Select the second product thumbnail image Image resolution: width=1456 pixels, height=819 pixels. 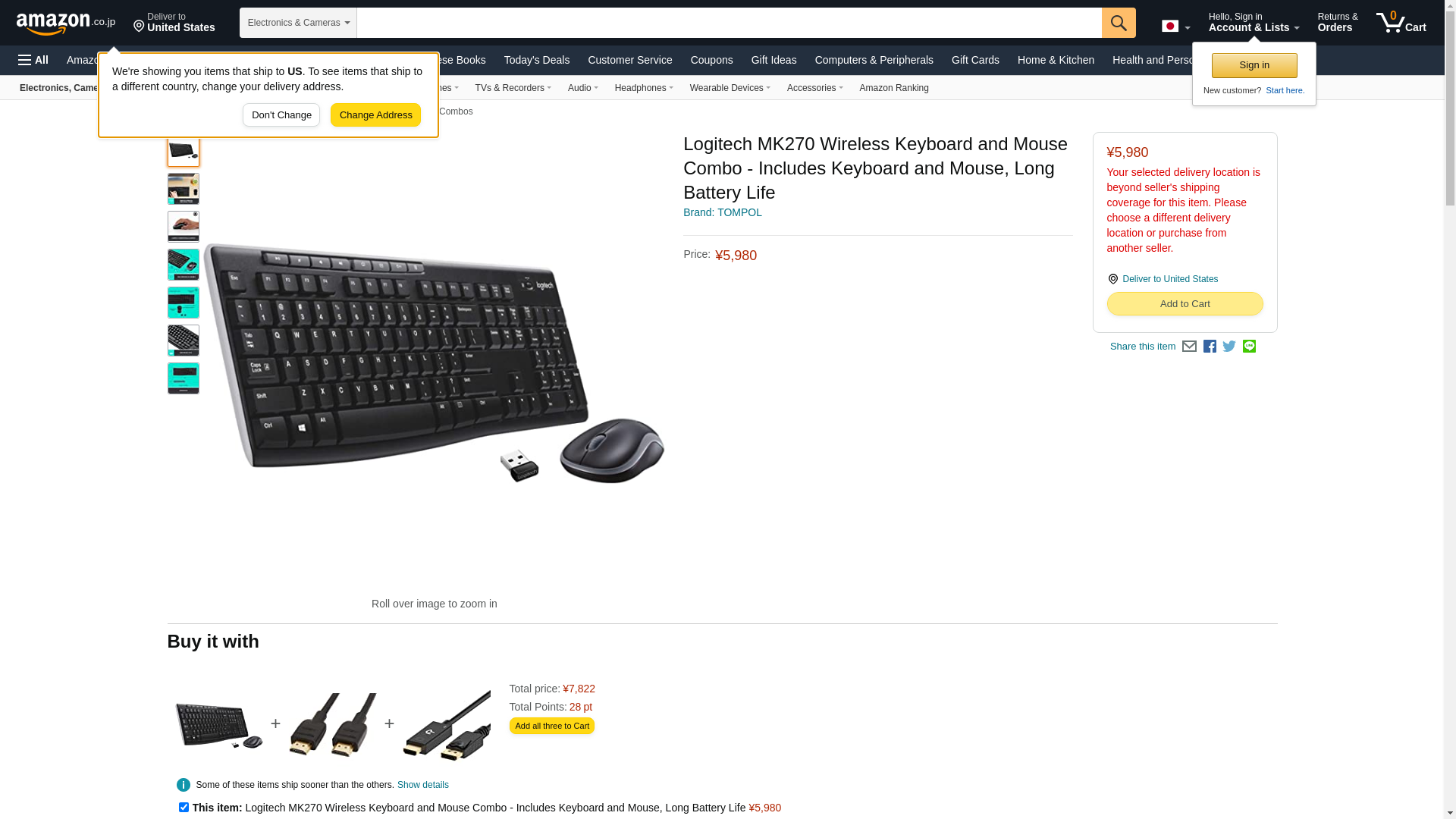click(x=184, y=189)
